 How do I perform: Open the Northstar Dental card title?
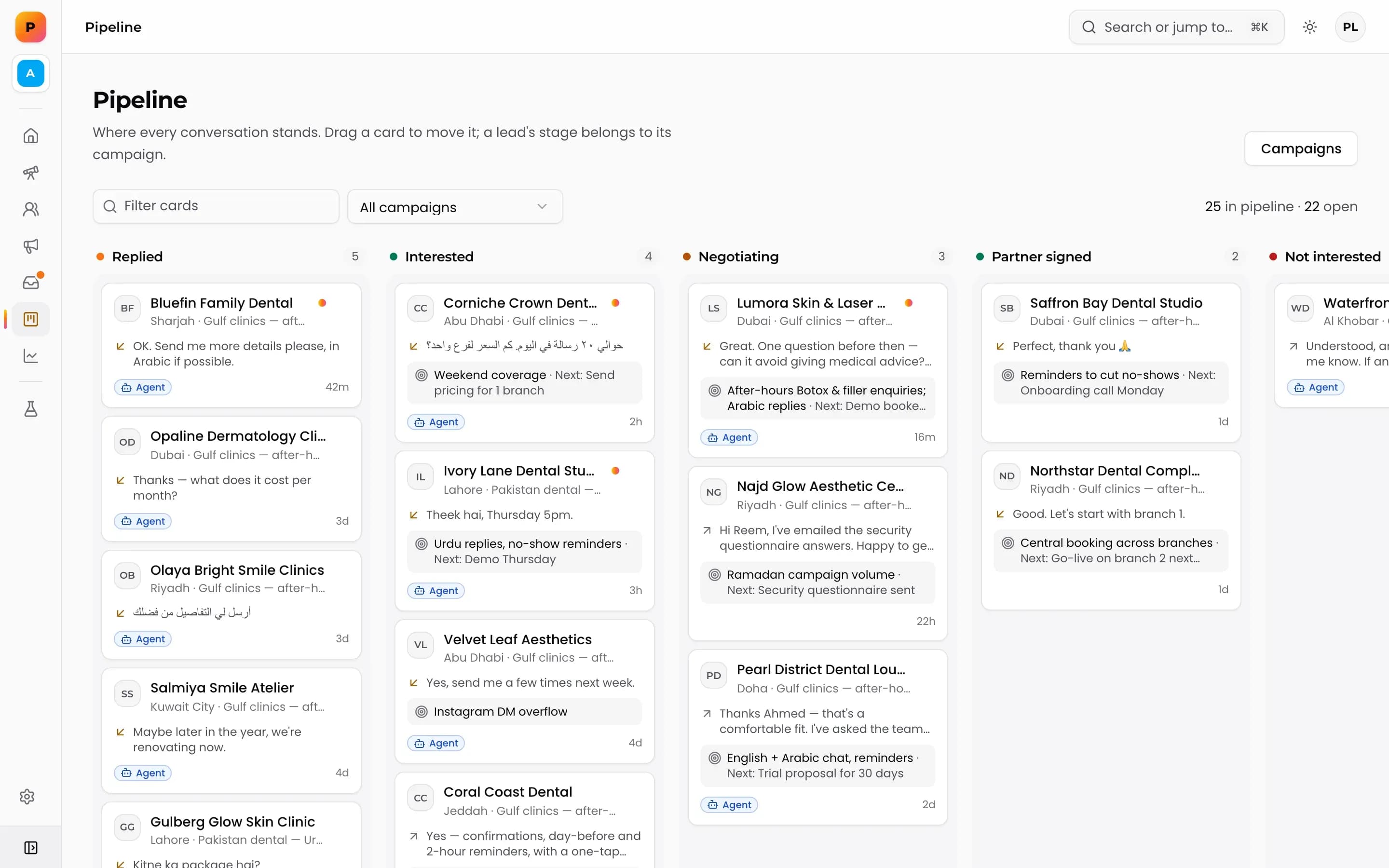coord(1115,471)
